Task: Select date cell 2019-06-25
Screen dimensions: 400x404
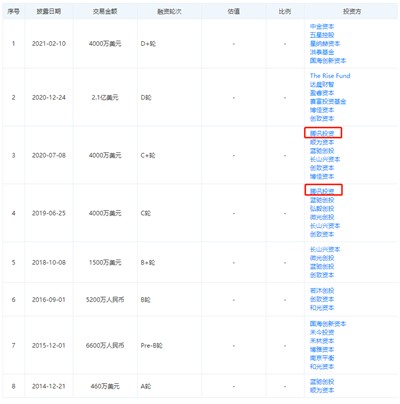Action: [x=49, y=213]
